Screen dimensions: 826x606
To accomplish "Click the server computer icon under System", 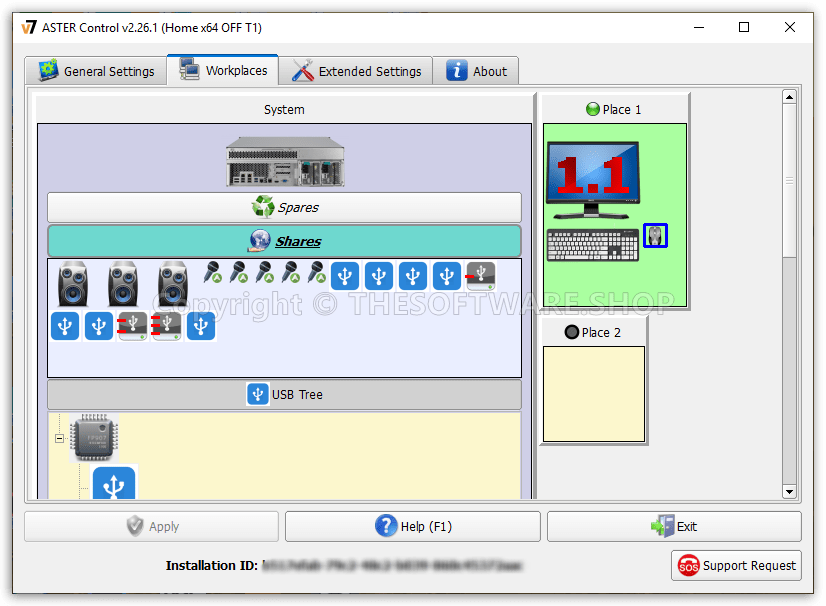I will tap(285, 161).
